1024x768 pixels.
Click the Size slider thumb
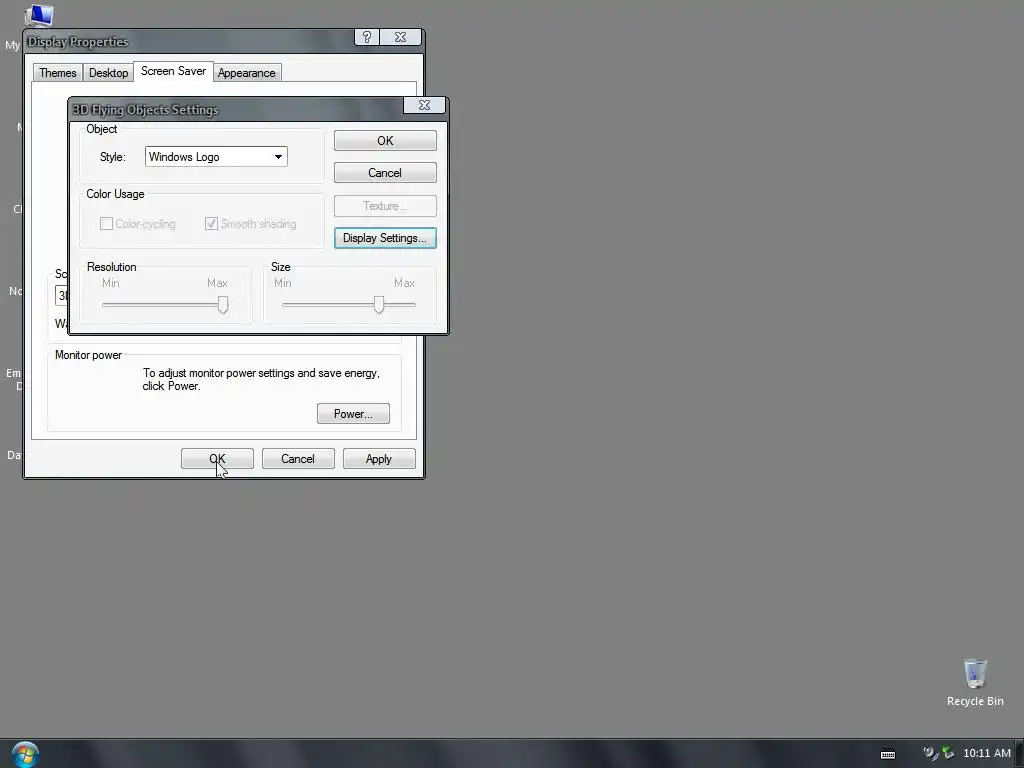click(379, 304)
